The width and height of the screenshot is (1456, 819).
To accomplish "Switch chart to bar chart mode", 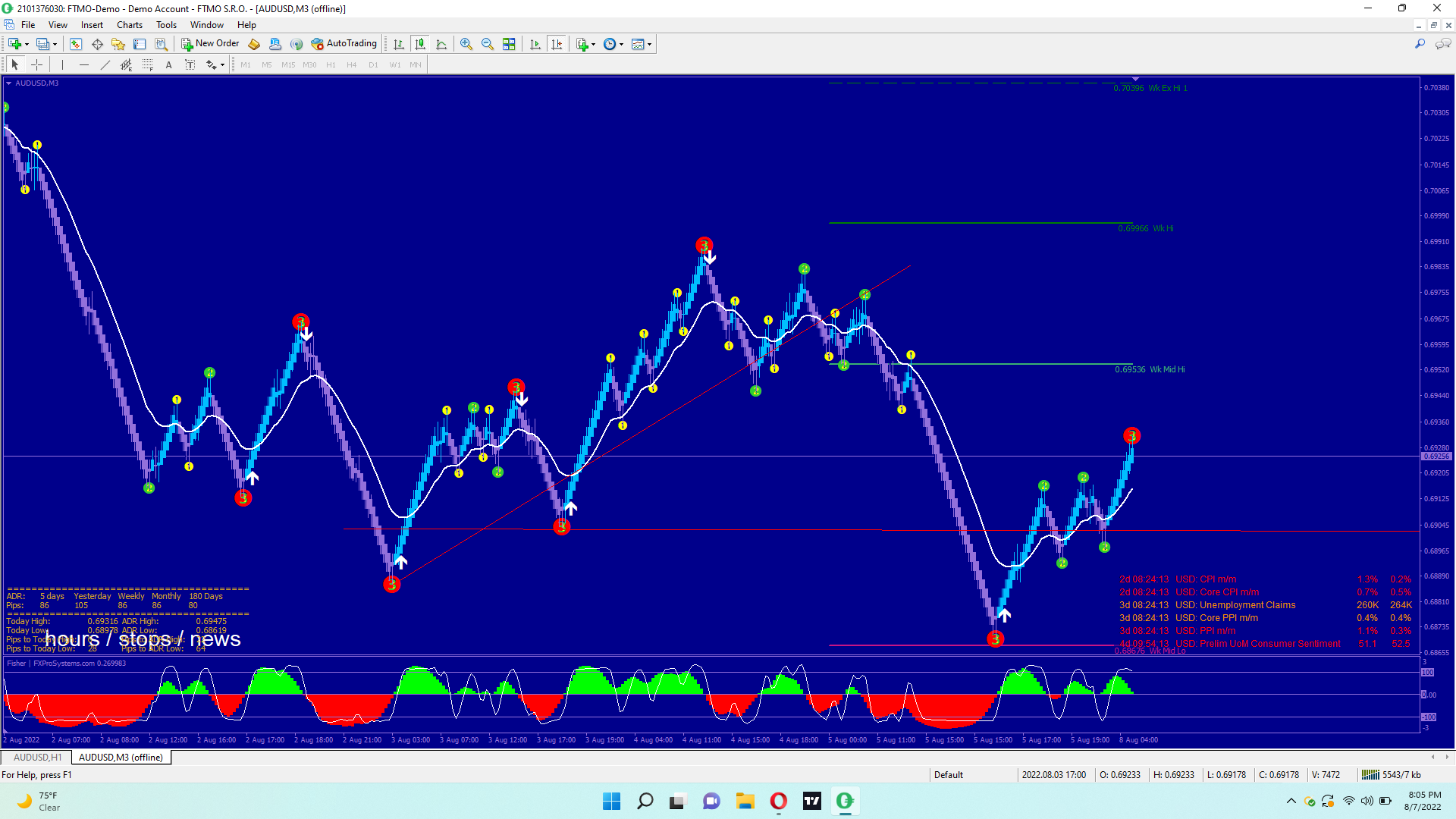I will [x=399, y=44].
